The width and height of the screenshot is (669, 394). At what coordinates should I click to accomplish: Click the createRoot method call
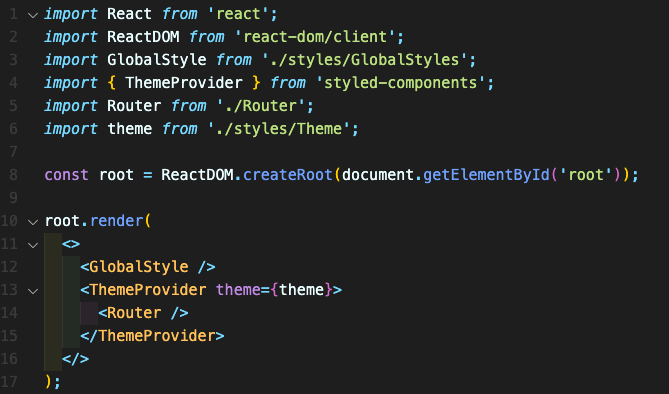288,175
